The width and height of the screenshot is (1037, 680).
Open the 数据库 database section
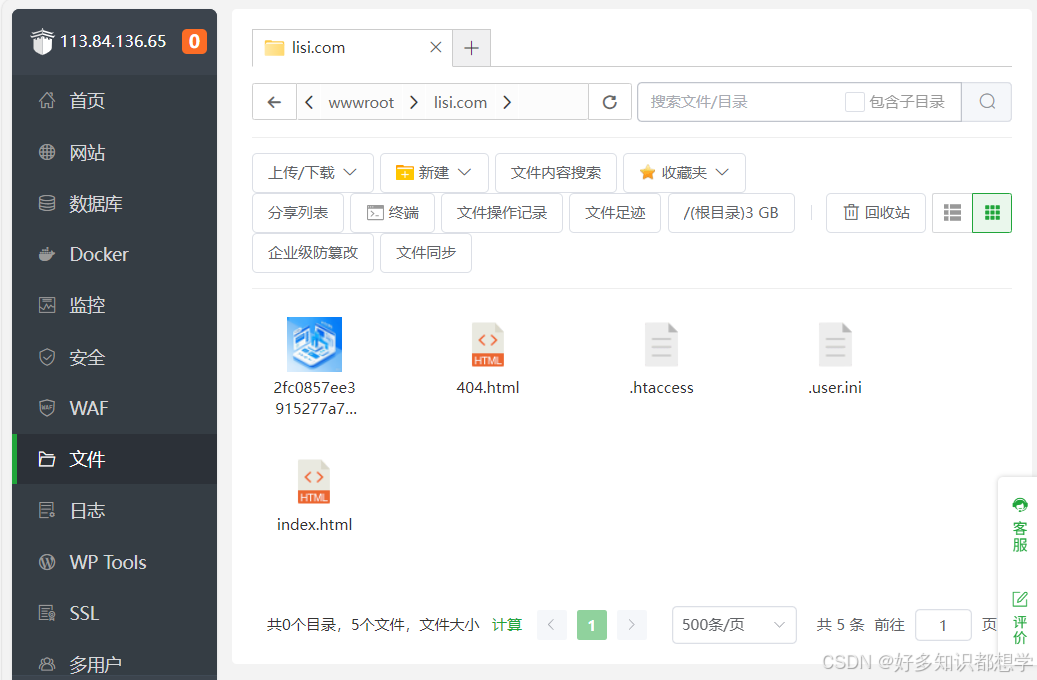pos(114,204)
